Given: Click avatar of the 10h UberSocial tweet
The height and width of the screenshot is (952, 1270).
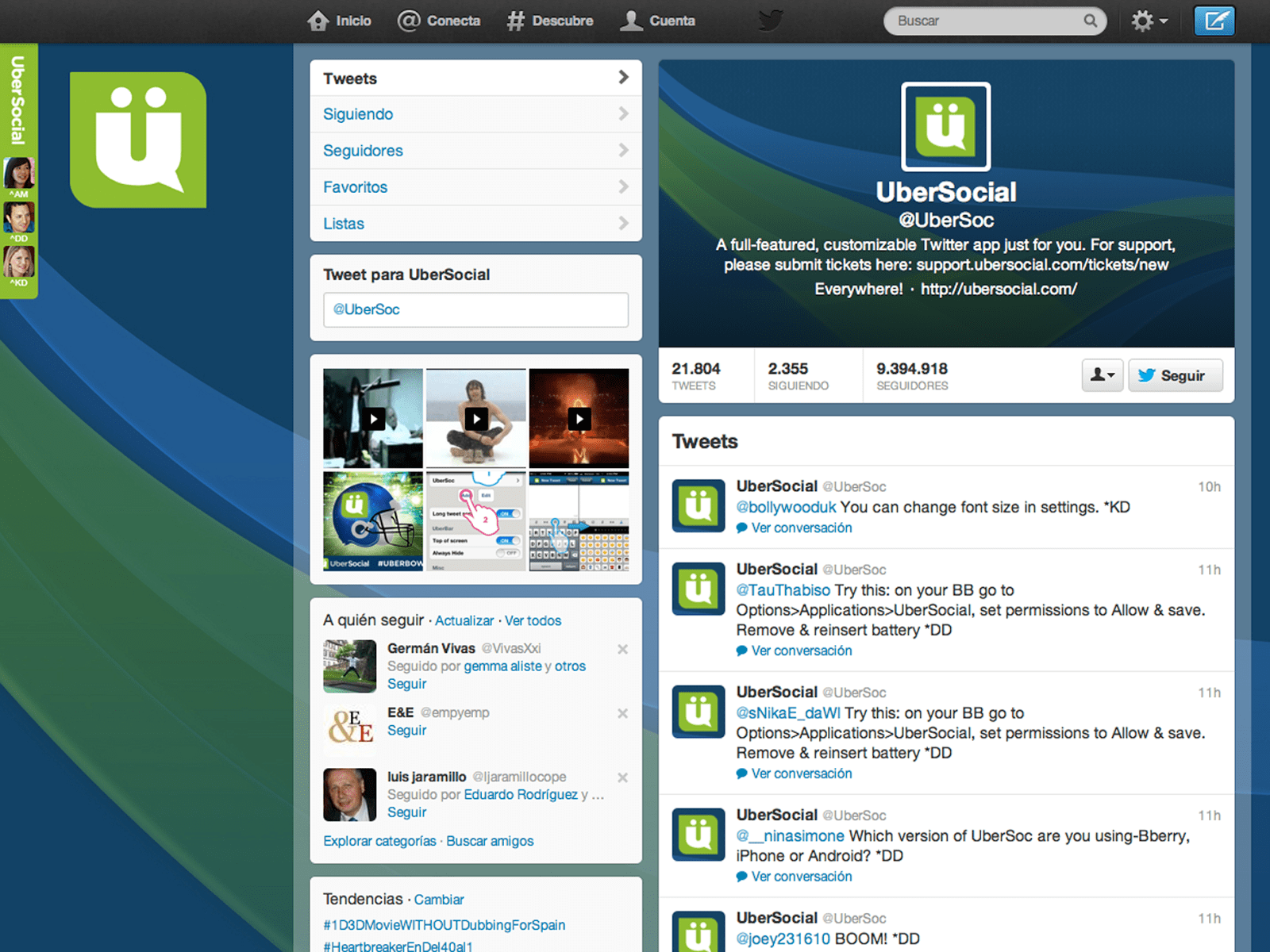Looking at the screenshot, I should (x=698, y=505).
